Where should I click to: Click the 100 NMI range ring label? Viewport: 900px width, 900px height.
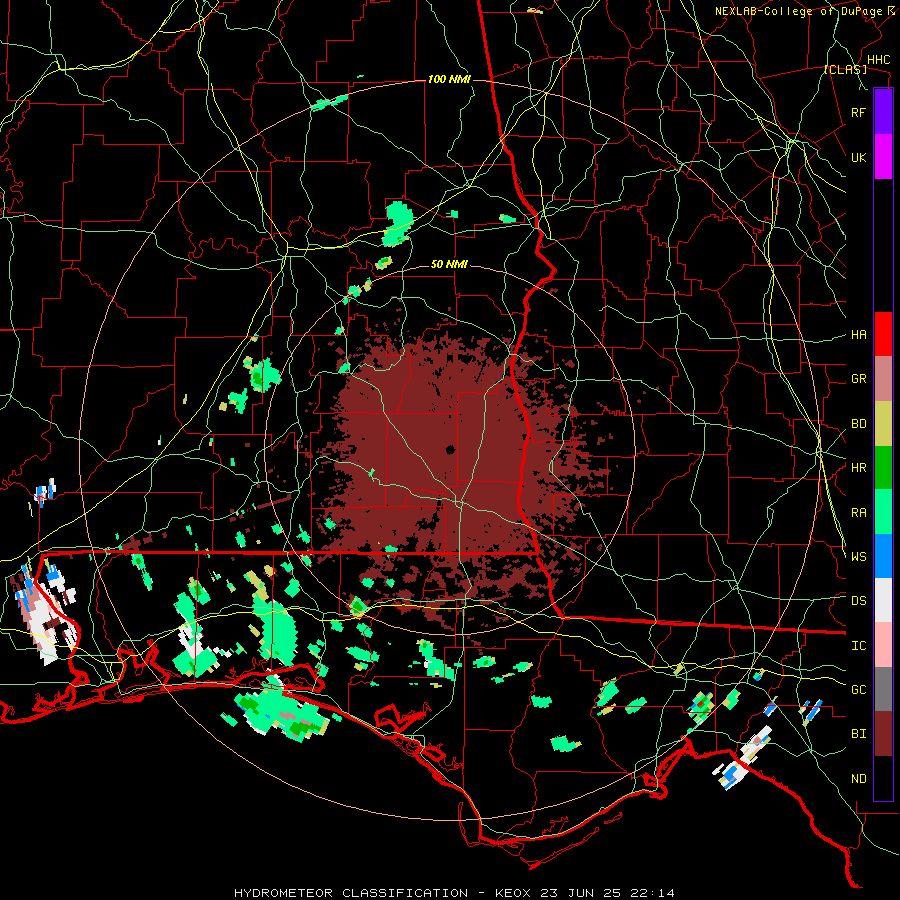tap(449, 79)
